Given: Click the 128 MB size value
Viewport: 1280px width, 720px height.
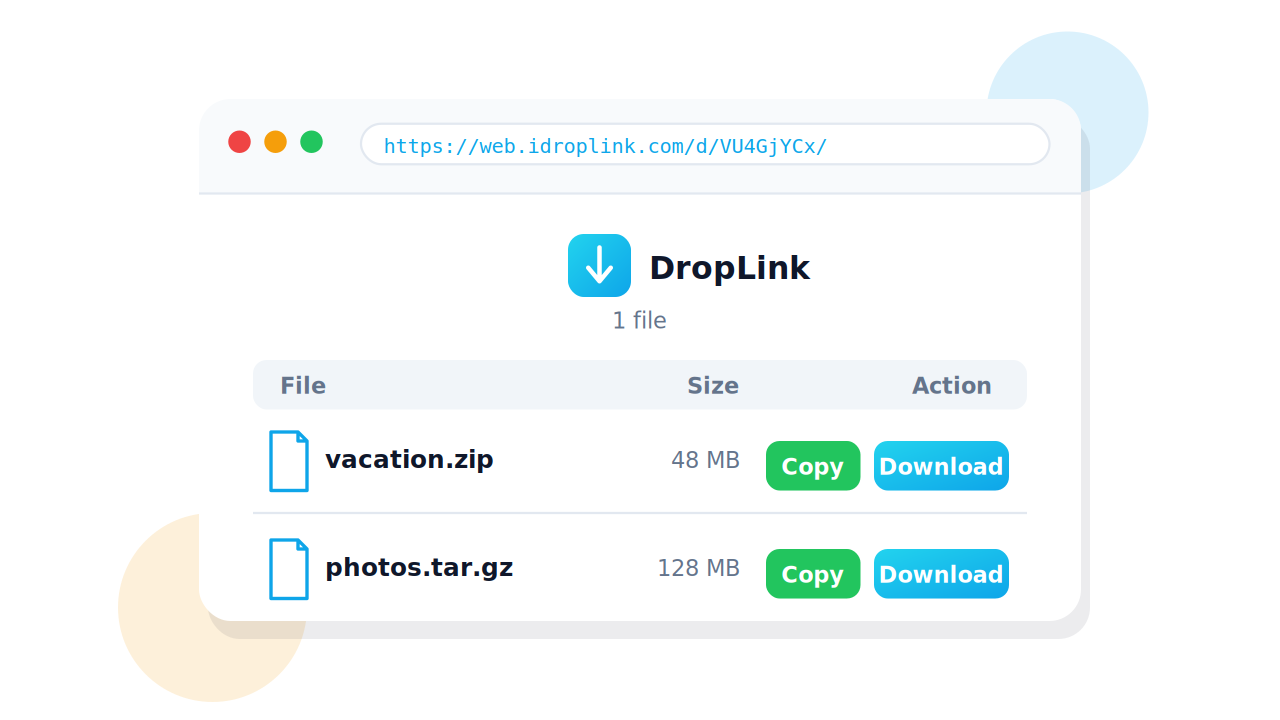Looking at the screenshot, I should click(x=698, y=568).
